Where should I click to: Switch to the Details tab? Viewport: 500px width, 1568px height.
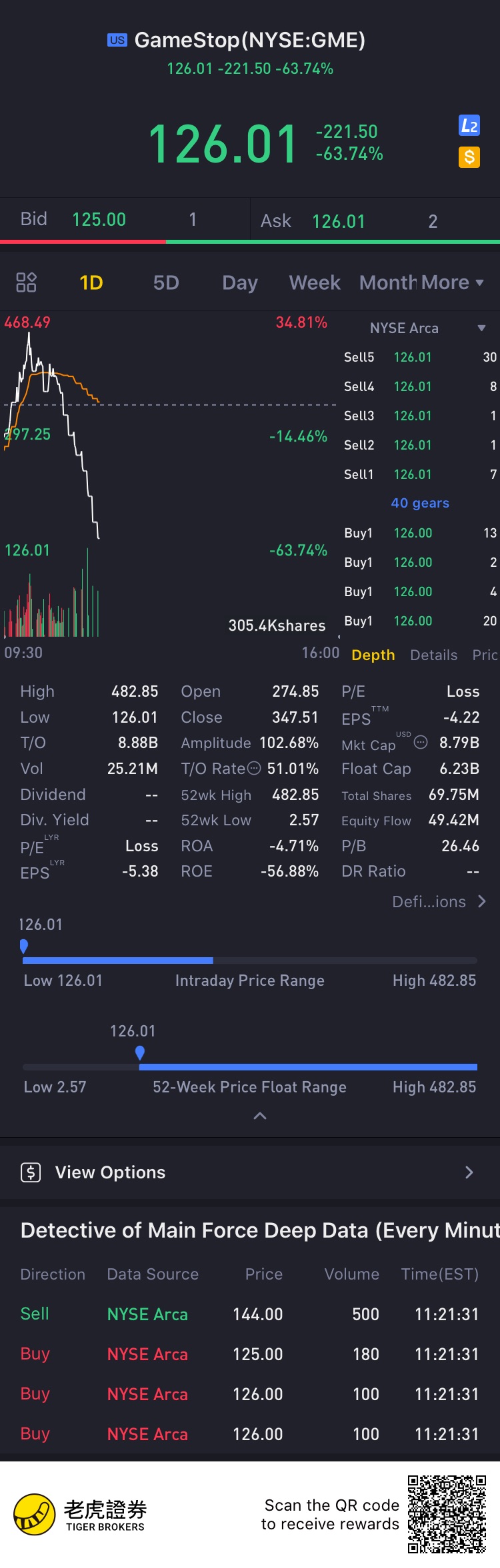pos(434,655)
